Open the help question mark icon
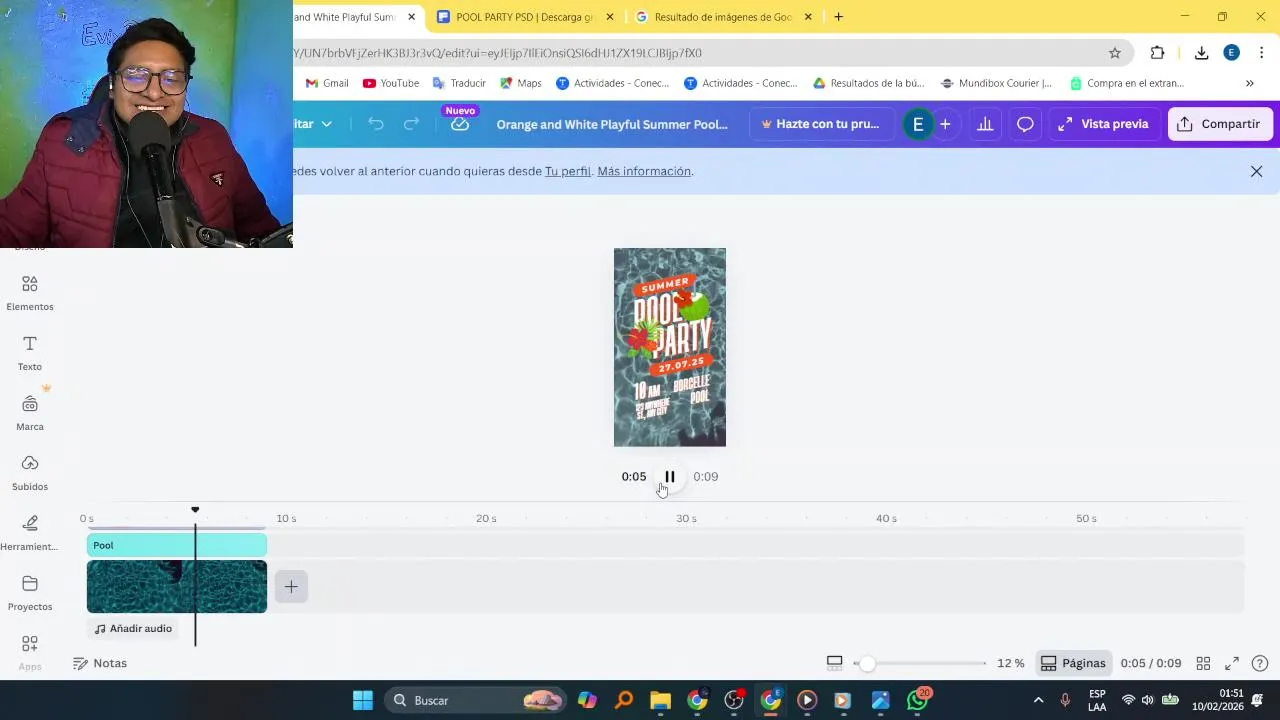The height and width of the screenshot is (720, 1280). (1260, 663)
